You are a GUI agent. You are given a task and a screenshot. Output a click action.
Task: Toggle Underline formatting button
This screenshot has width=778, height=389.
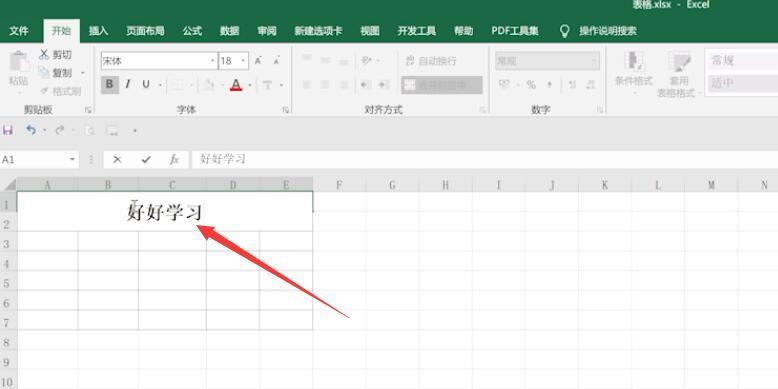pyautogui.click(x=146, y=84)
